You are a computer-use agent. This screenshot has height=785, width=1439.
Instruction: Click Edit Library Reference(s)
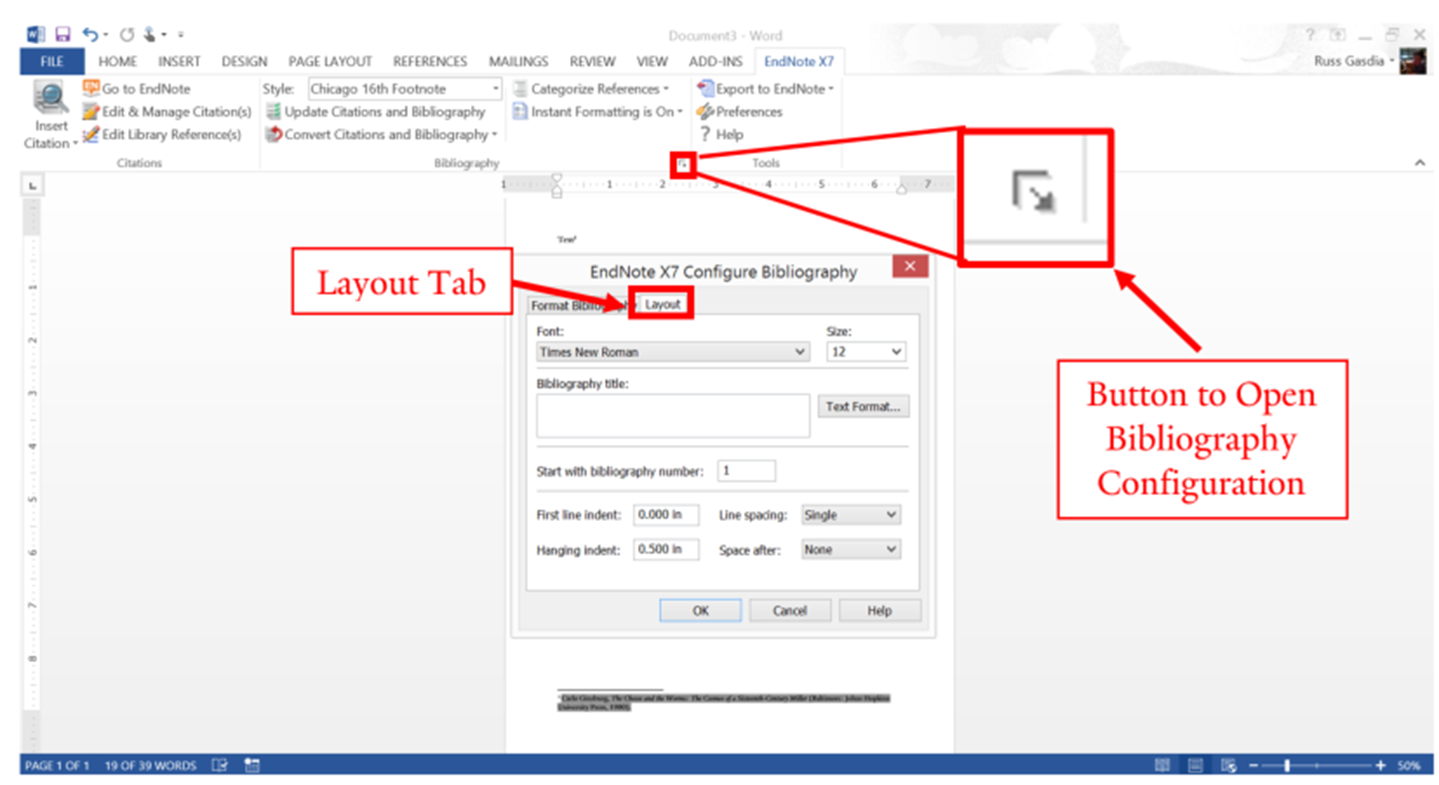[x=162, y=135]
